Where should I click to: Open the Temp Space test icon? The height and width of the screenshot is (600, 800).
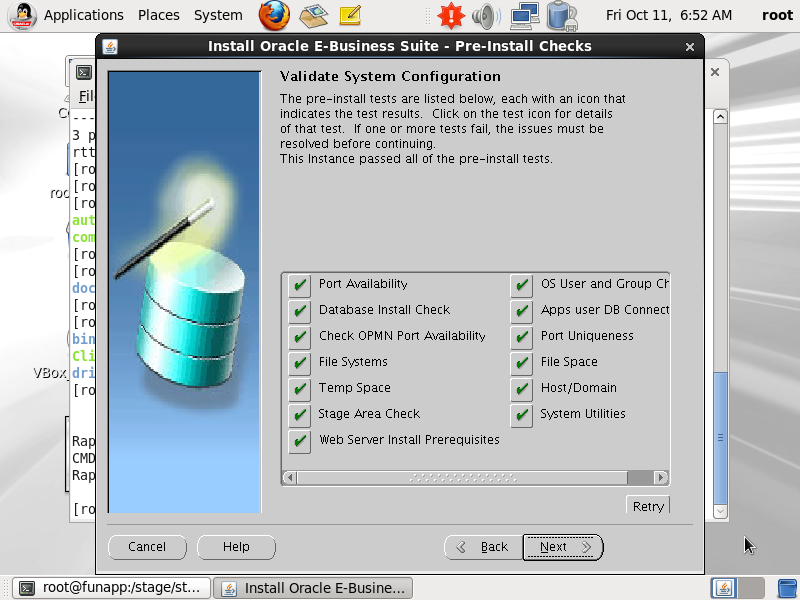(x=299, y=389)
